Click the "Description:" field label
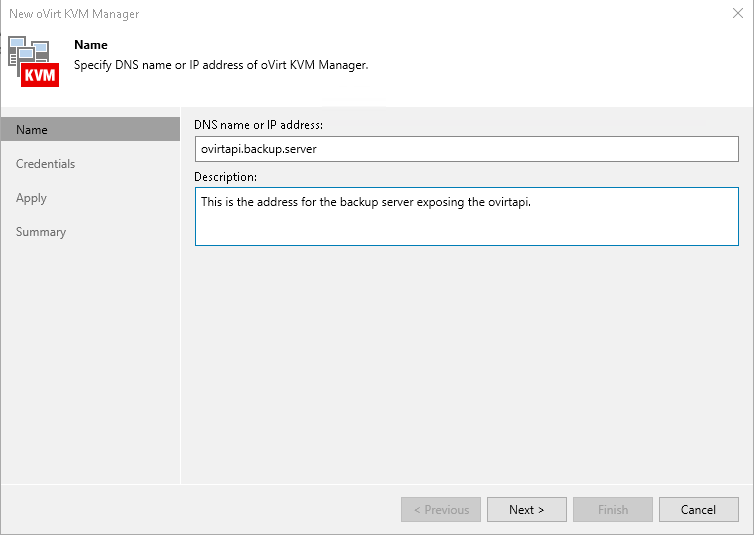The width and height of the screenshot is (754, 535). point(226,177)
